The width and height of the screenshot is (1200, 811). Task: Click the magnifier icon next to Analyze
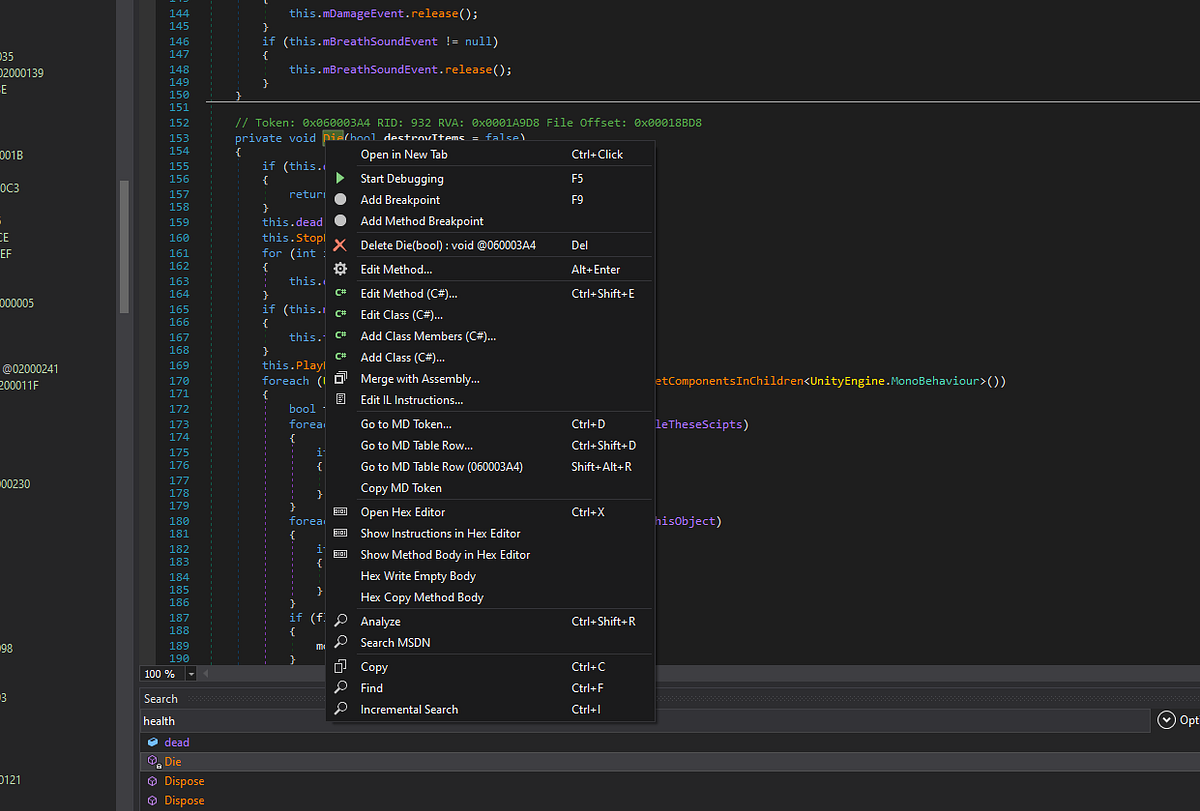(x=341, y=622)
